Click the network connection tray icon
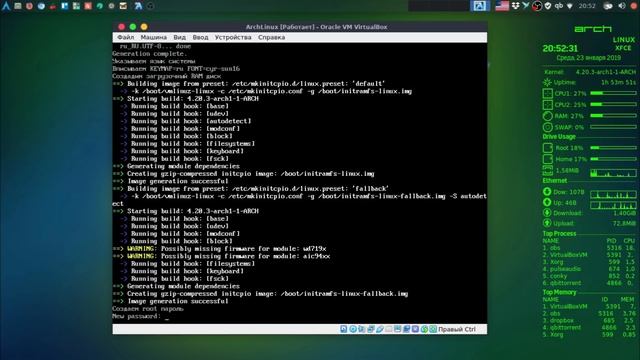Image resolution: width=640 pixels, height=360 pixels. pyautogui.click(x=569, y=6)
